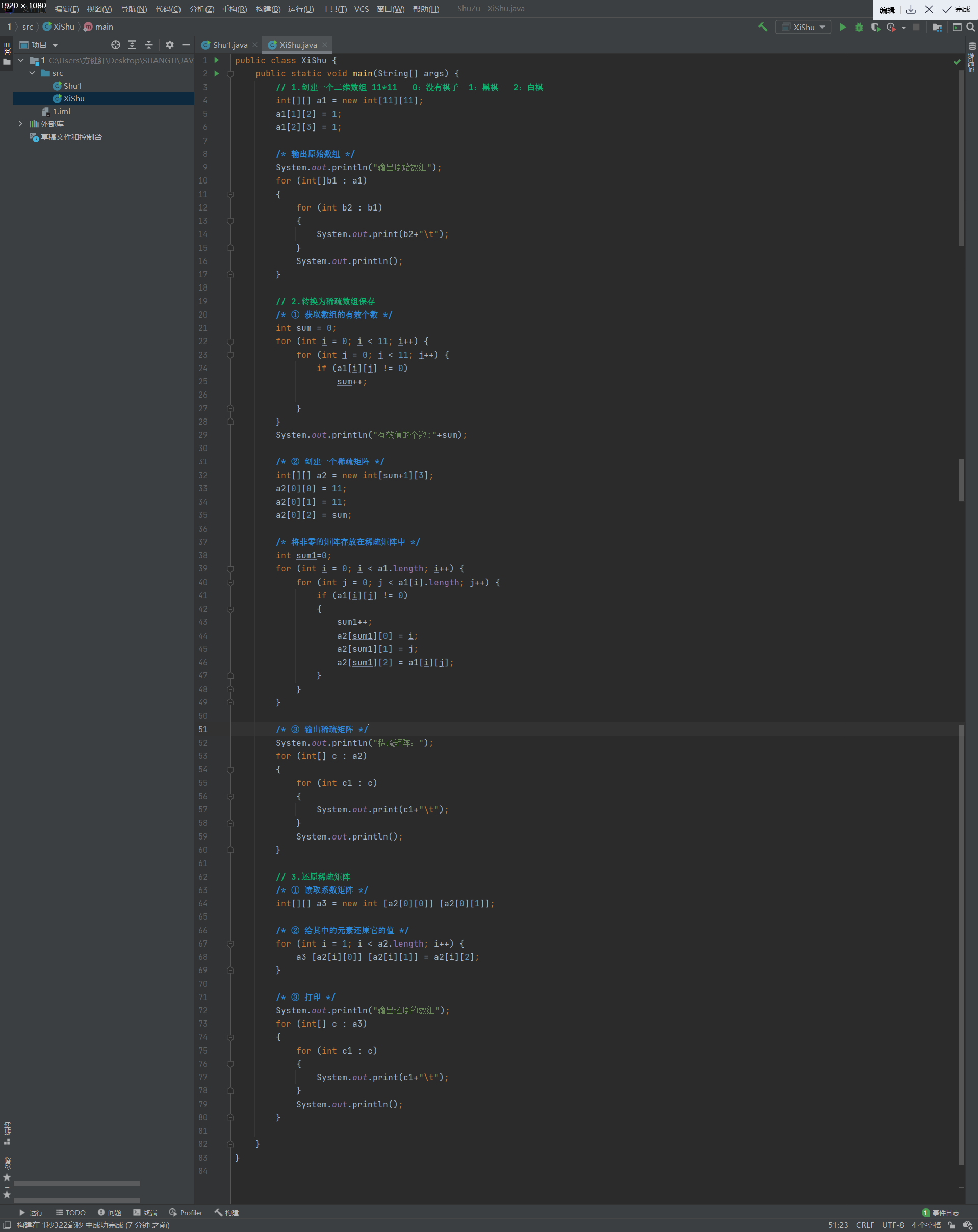Open the 重构(R) menu
Image resolution: width=978 pixels, height=1232 pixels.
point(235,9)
